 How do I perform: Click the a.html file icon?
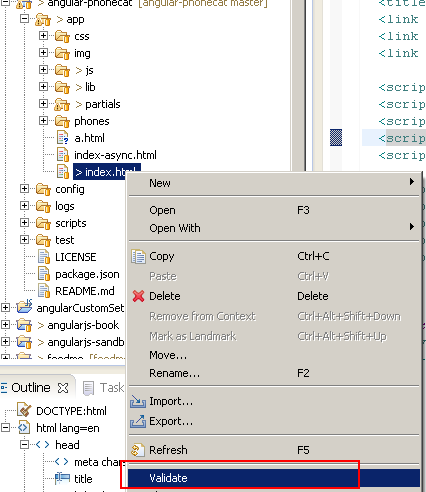click(x=62, y=138)
